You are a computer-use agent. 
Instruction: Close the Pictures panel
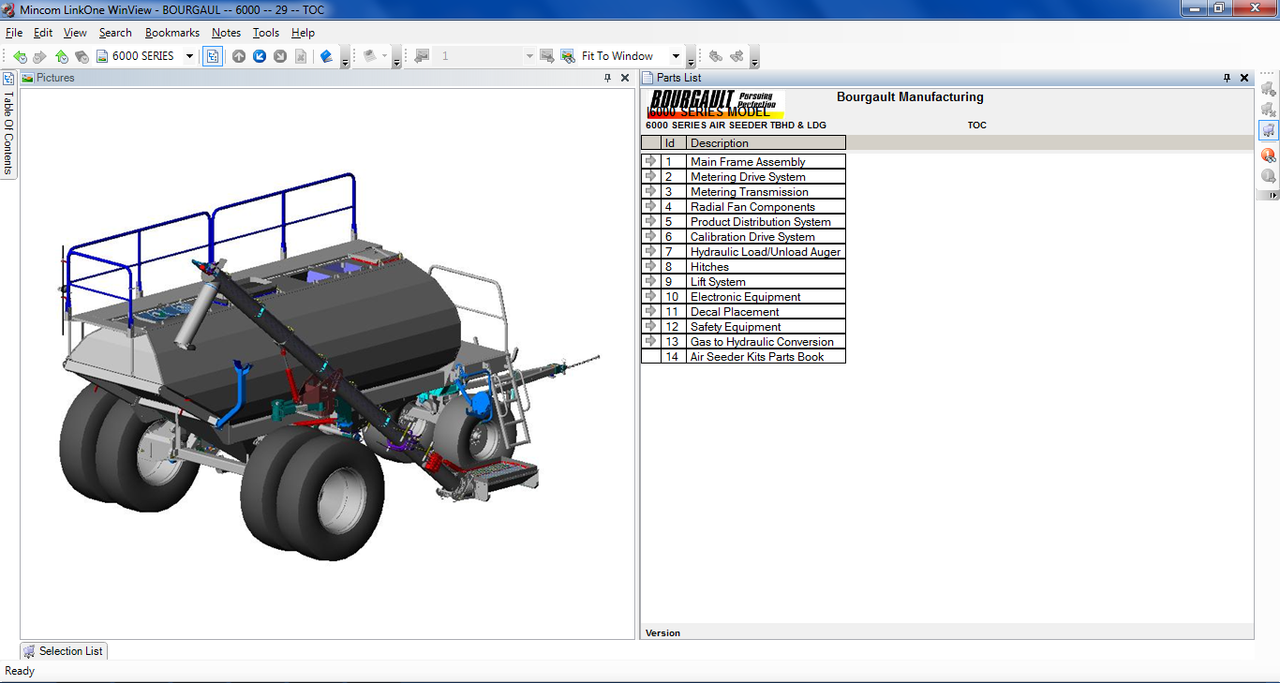[x=625, y=78]
